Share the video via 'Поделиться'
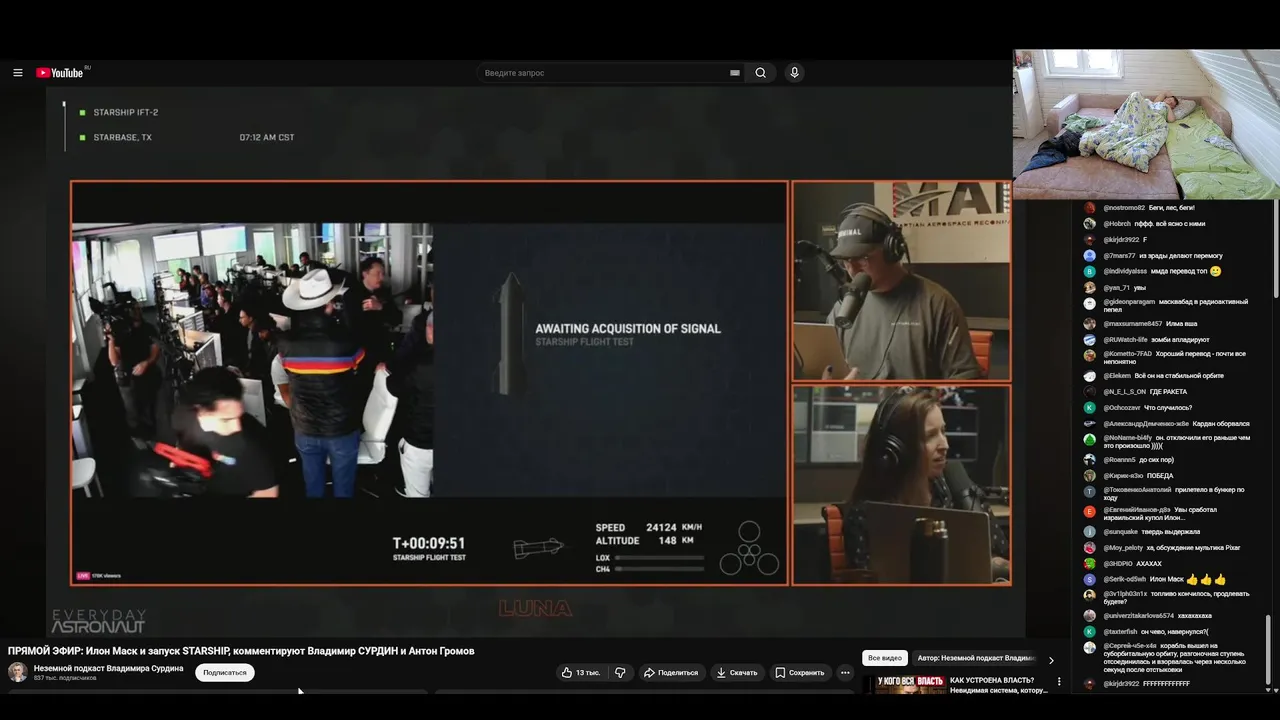1280x720 pixels. (x=670, y=673)
